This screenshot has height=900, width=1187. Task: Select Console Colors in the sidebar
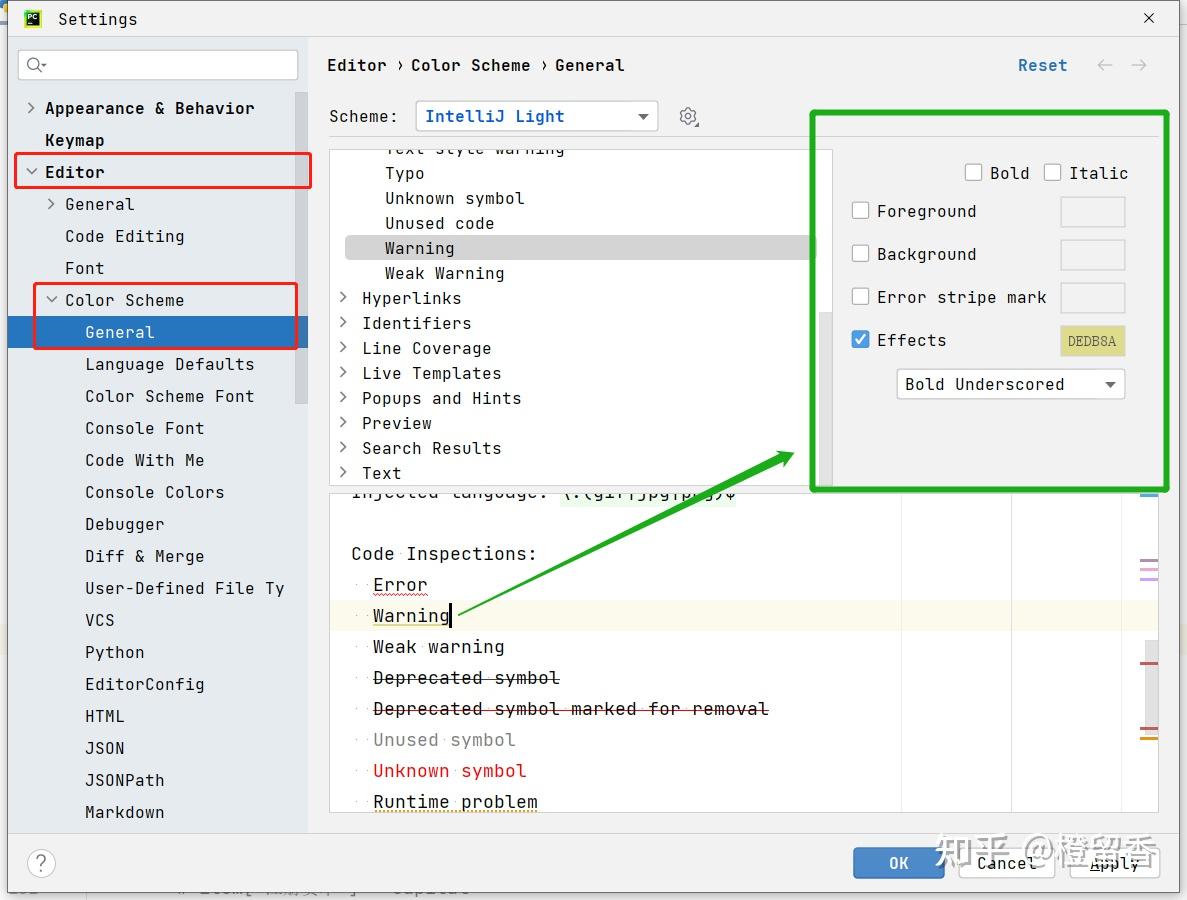tap(154, 492)
